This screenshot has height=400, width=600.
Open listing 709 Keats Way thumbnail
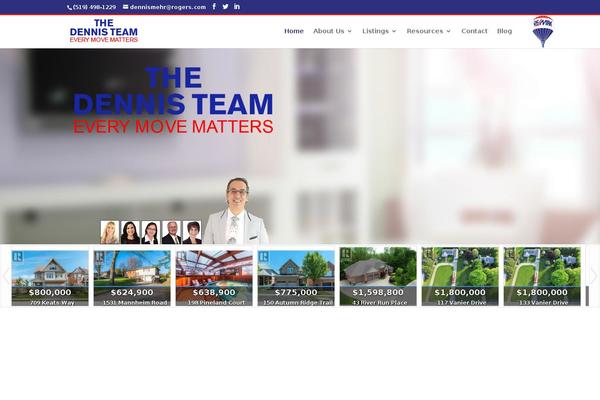(x=50, y=278)
